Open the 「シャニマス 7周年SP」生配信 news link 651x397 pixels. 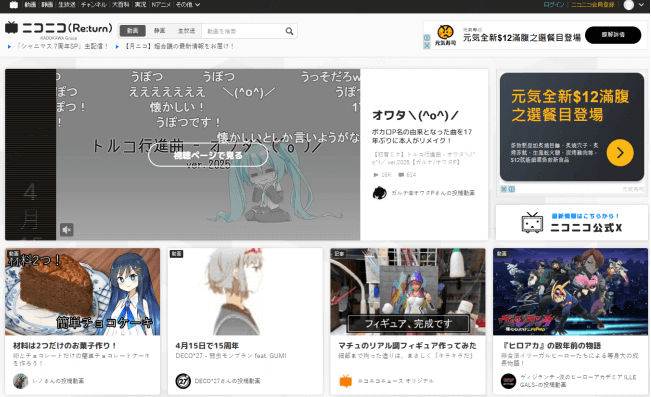(62, 47)
